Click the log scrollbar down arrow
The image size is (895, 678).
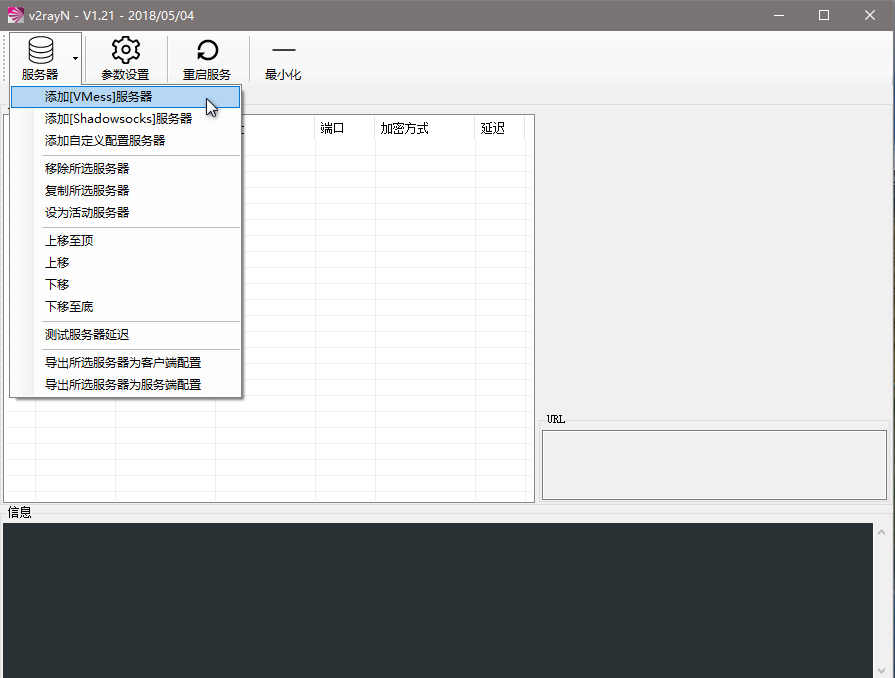point(881,670)
